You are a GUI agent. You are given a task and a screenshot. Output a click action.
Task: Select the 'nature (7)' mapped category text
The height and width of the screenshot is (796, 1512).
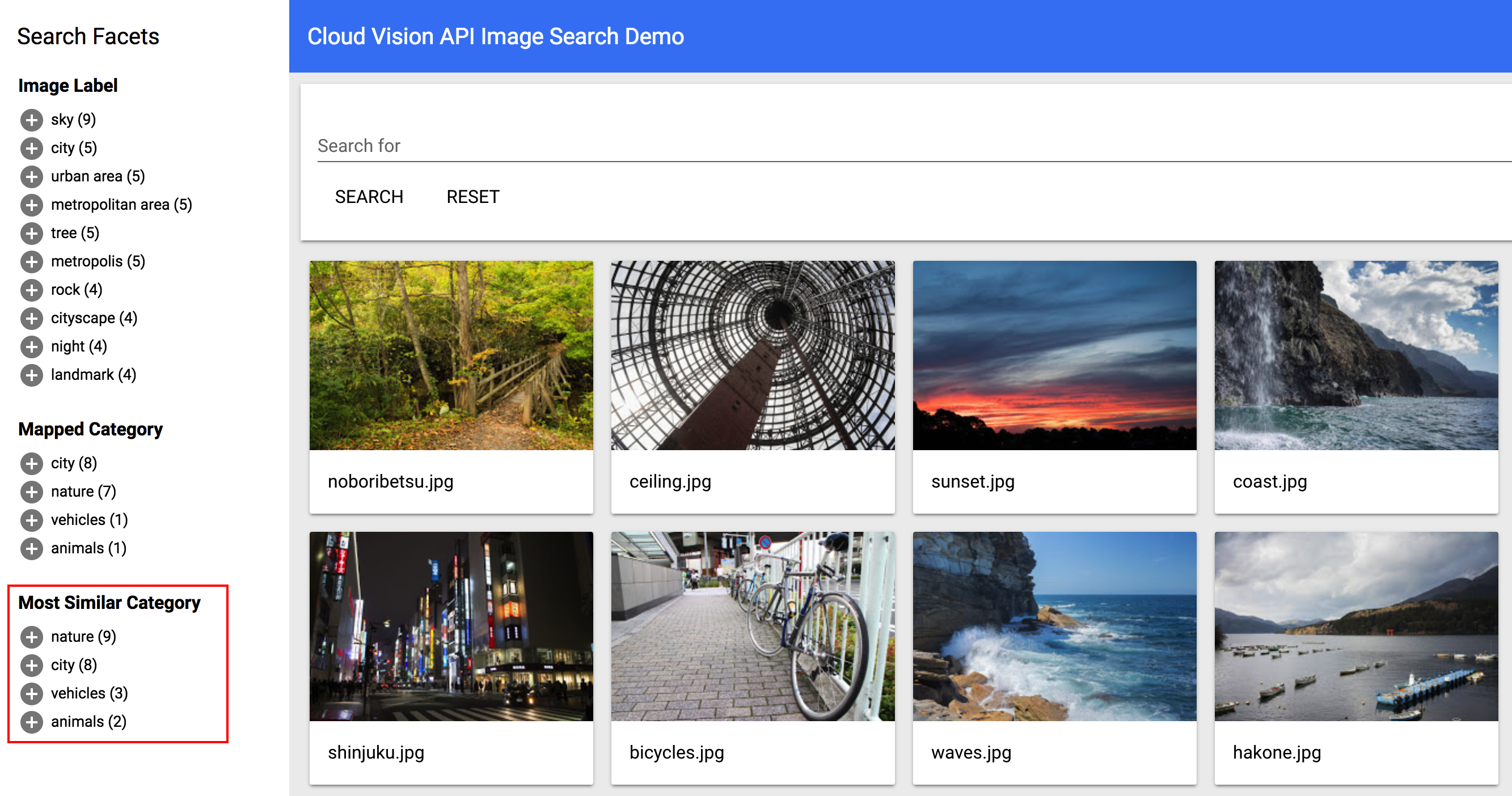click(83, 492)
